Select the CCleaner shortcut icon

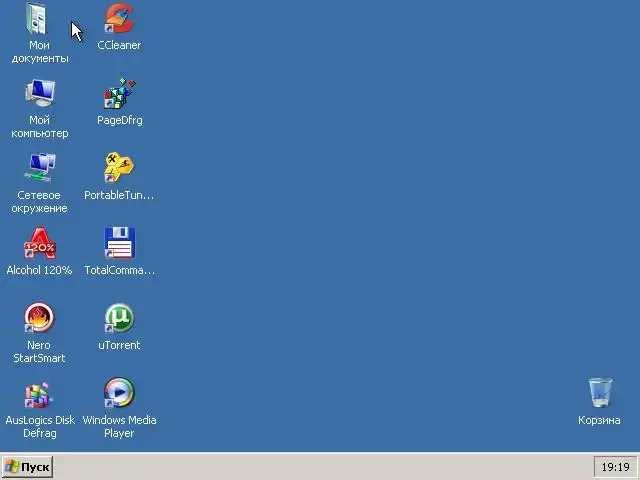coord(119,19)
